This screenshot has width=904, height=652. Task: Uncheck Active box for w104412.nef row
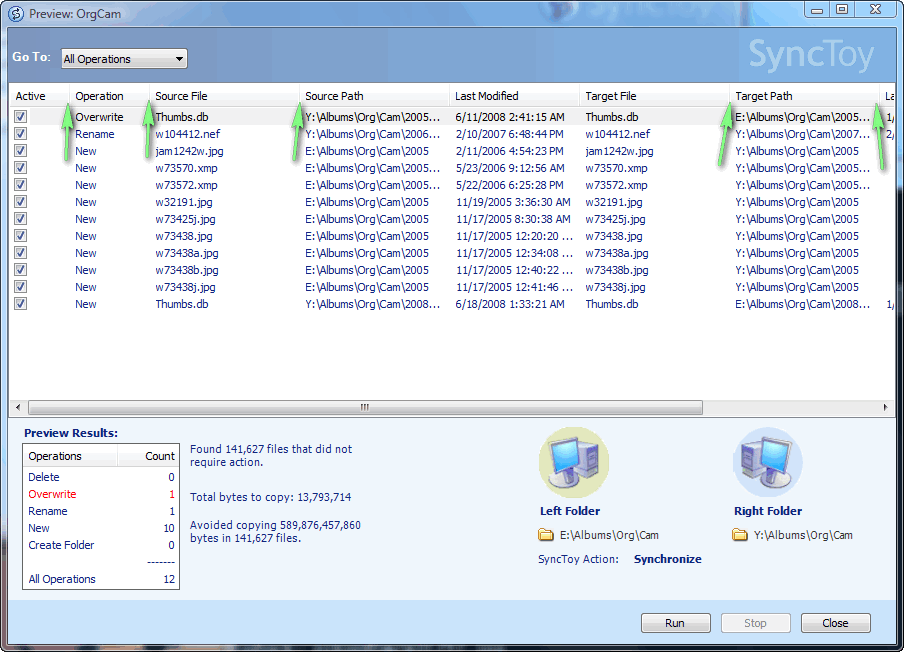point(21,134)
